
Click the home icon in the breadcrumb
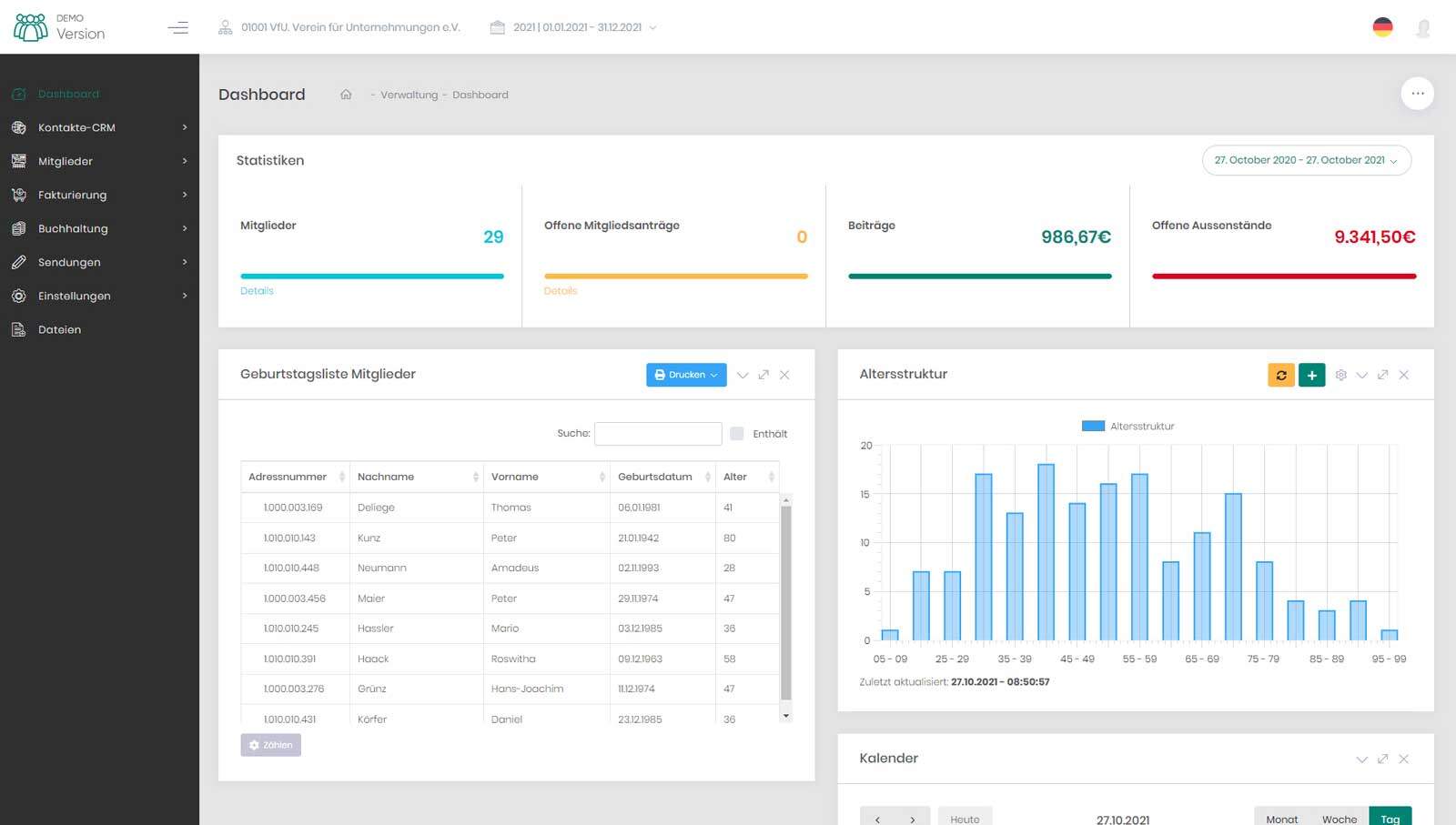click(x=346, y=95)
